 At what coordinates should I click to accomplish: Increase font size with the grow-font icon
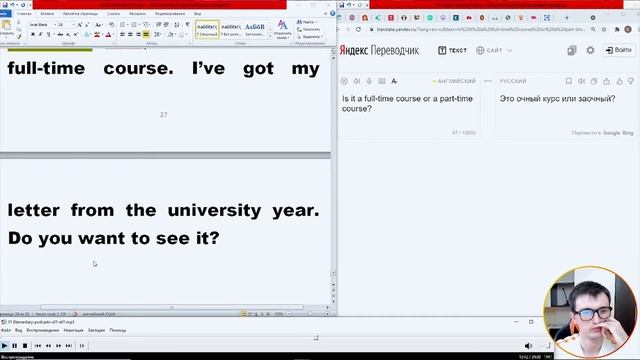click(x=80, y=25)
